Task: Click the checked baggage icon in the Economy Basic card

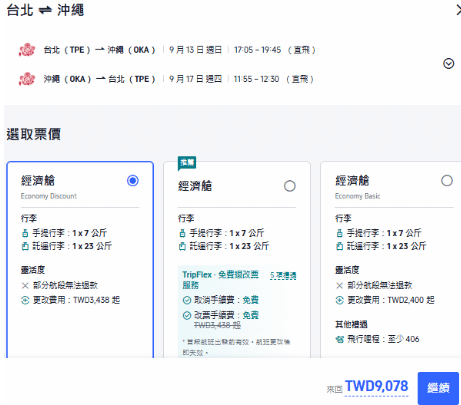Action: (x=339, y=246)
